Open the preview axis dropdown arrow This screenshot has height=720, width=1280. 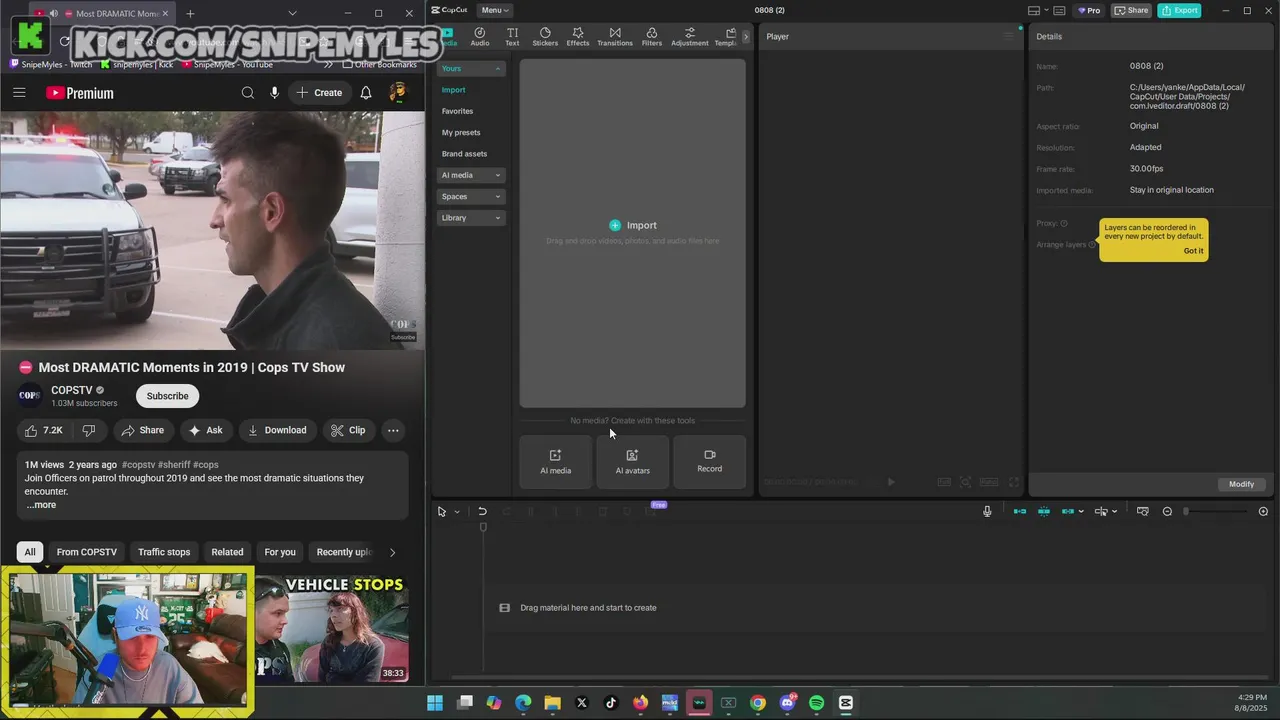[x=1114, y=512]
